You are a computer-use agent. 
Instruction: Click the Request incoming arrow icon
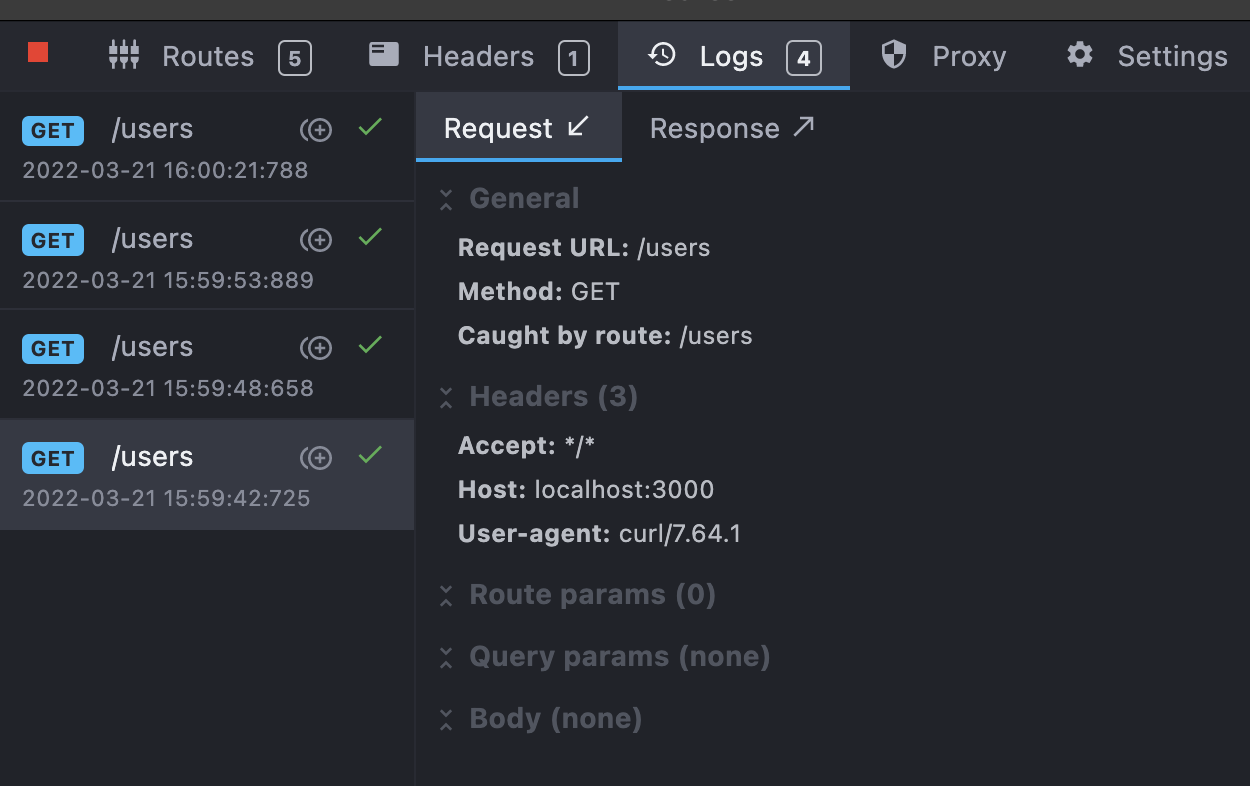coord(578,126)
